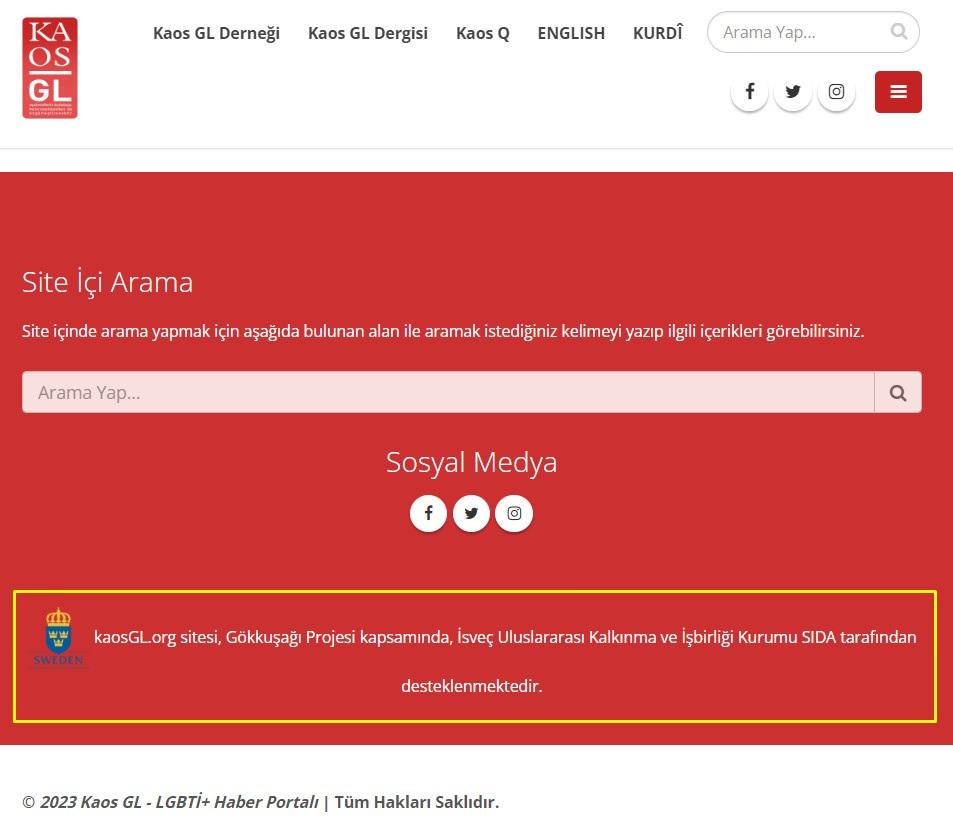Open the Kaos Q link

pos(482,33)
